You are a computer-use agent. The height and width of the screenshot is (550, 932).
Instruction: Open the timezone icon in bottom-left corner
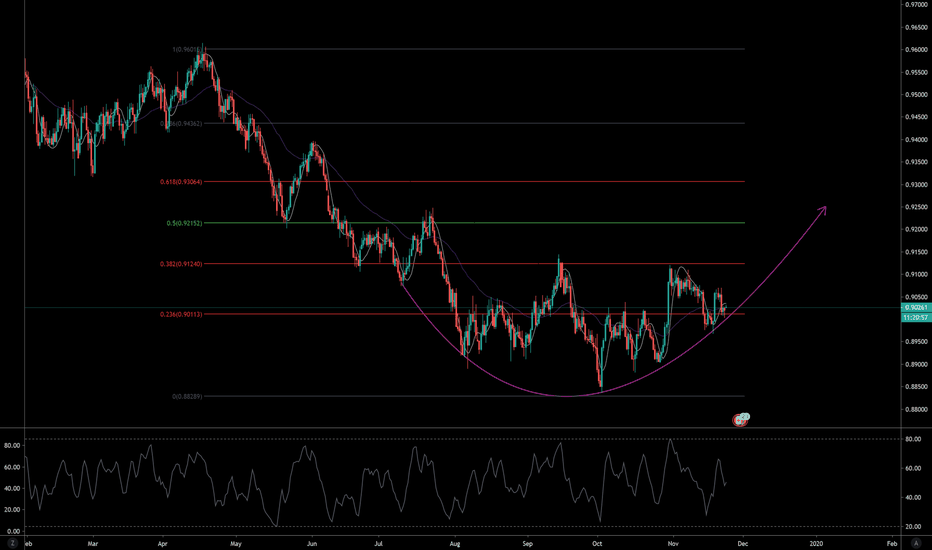[12, 542]
